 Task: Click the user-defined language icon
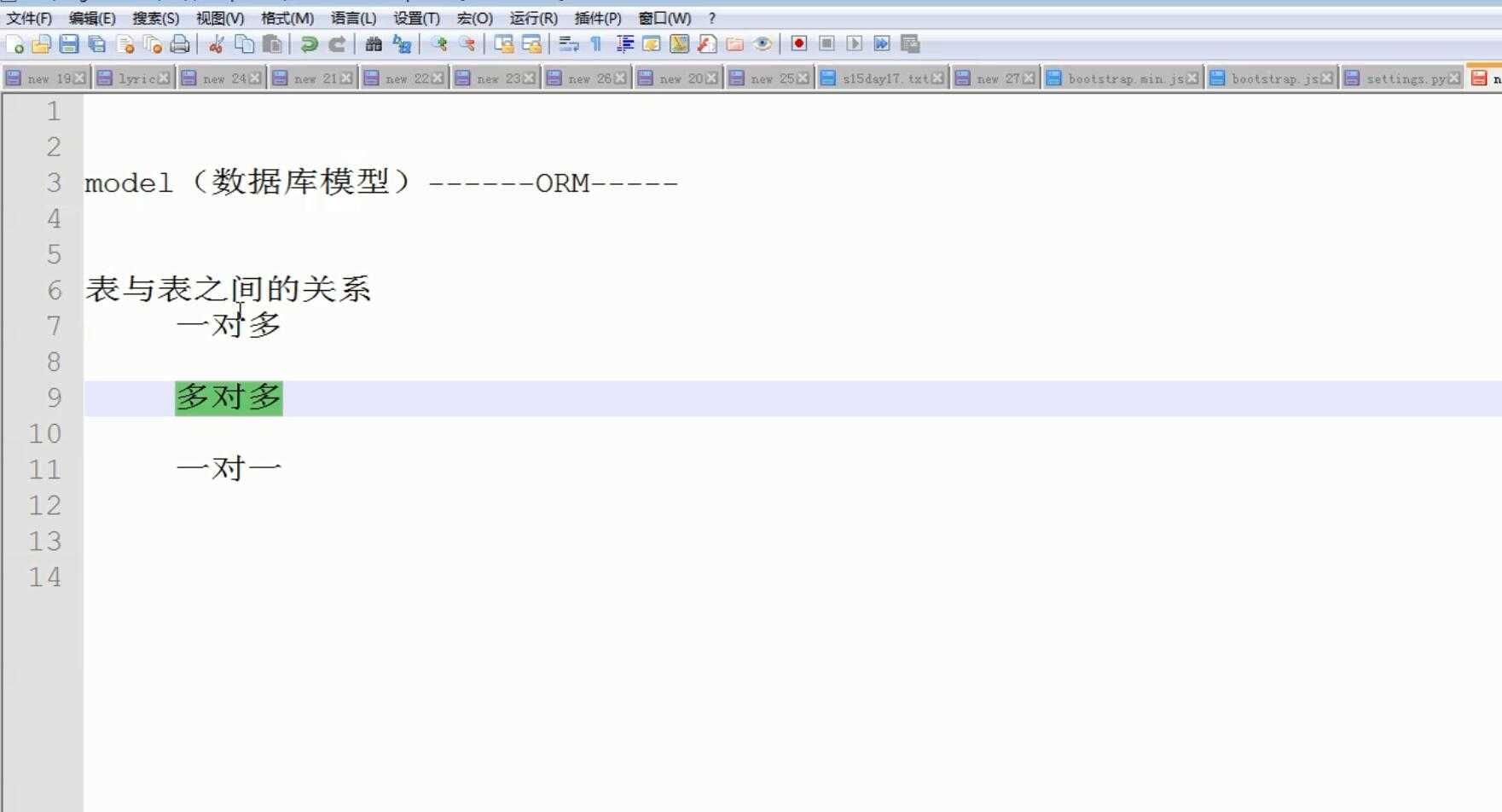pos(652,44)
